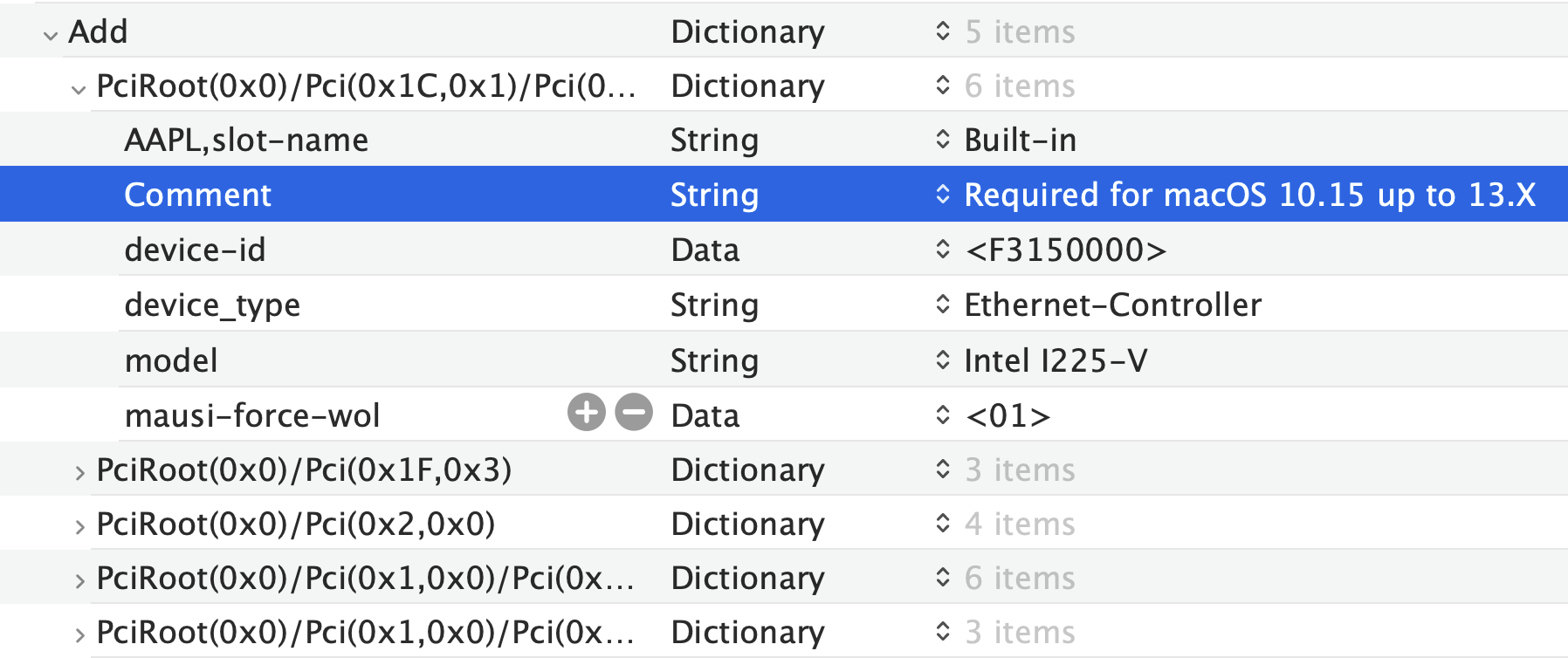Click the Intel I225-V value field
1568x658 pixels.
pyautogui.click(x=1055, y=360)
